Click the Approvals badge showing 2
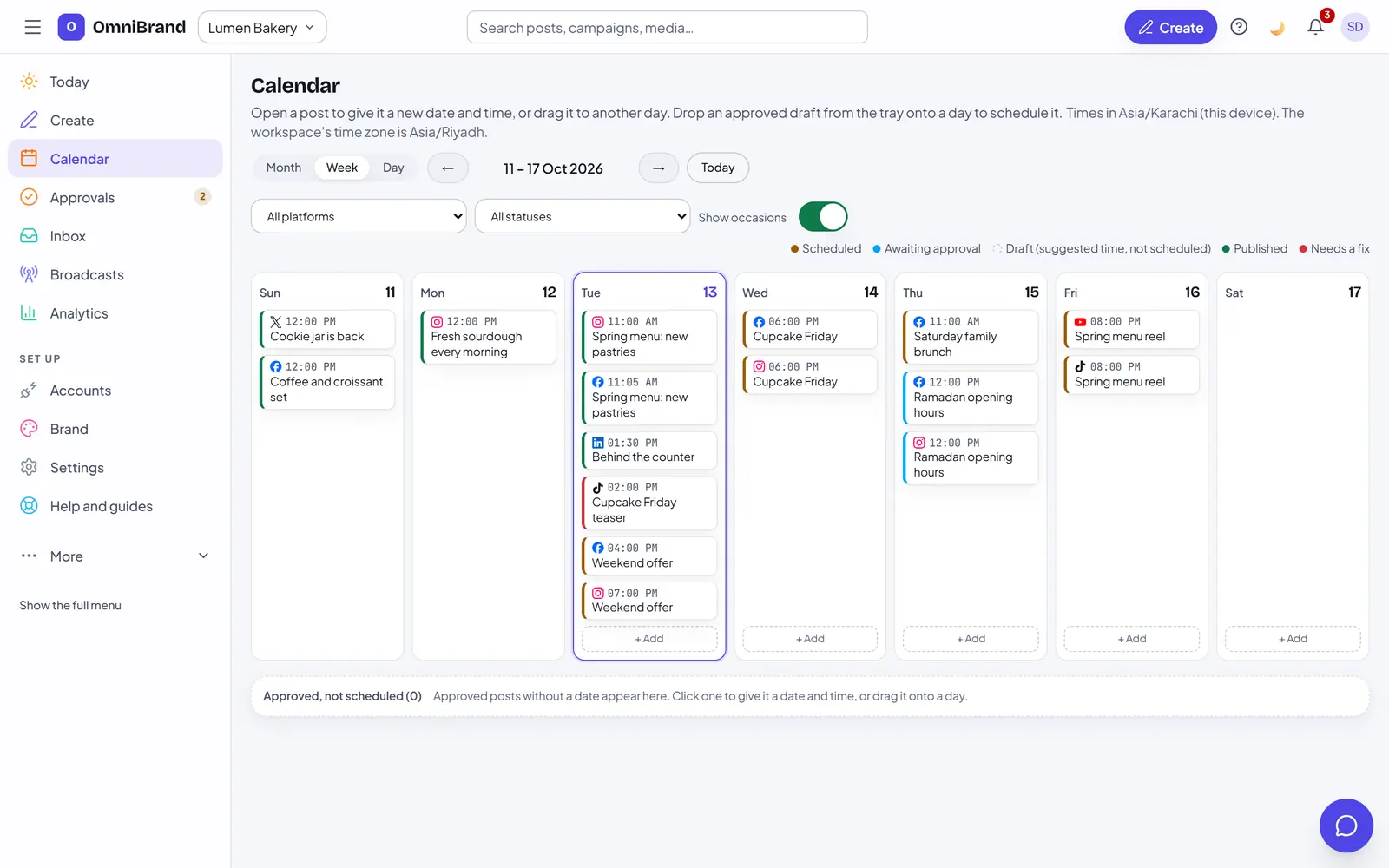This screenshot has height=868, width=1389. click(x=202, y=196)
